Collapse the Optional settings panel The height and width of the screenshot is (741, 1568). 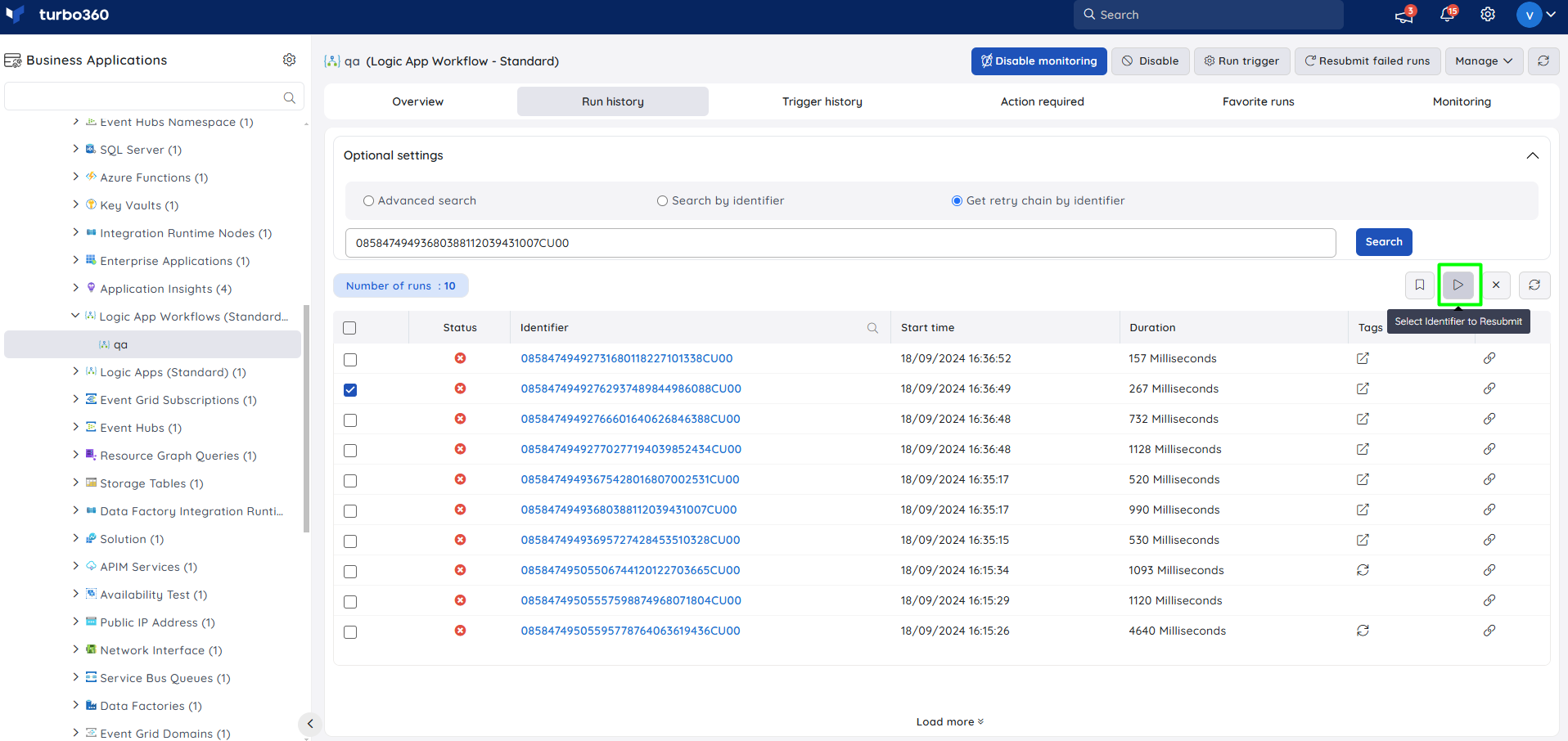(x=1532, y=155)
